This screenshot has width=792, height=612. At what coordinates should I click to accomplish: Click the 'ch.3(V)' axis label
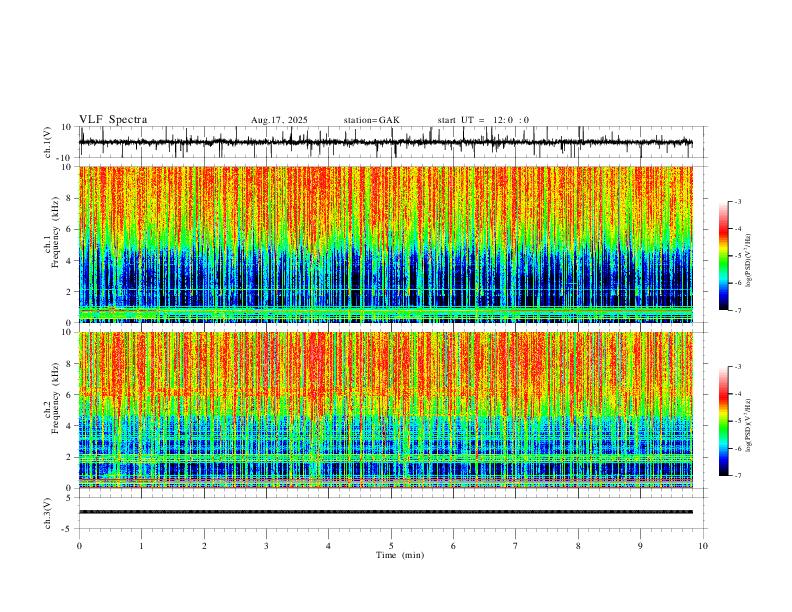[x=48, y=513]
